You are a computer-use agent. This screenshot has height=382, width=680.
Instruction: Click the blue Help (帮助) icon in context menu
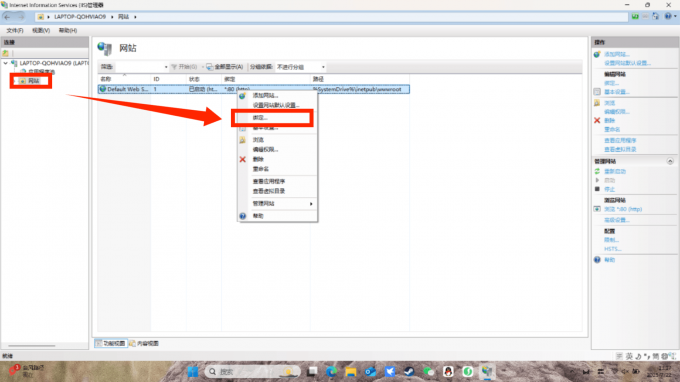(242, 216)
